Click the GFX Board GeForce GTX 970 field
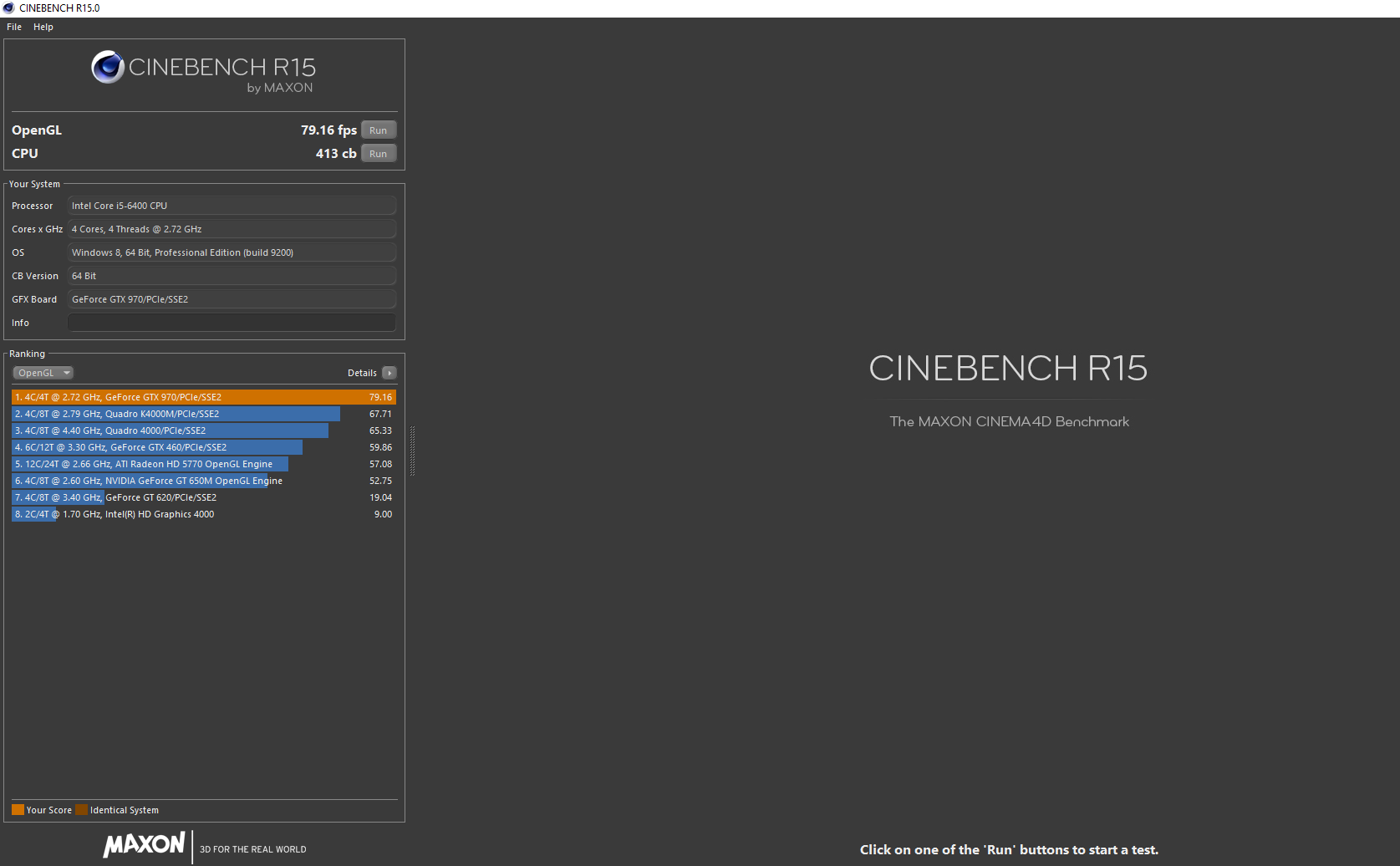The width and height of the screenshot is (1400, 866). pyautogui.click(x=232, y=299)
